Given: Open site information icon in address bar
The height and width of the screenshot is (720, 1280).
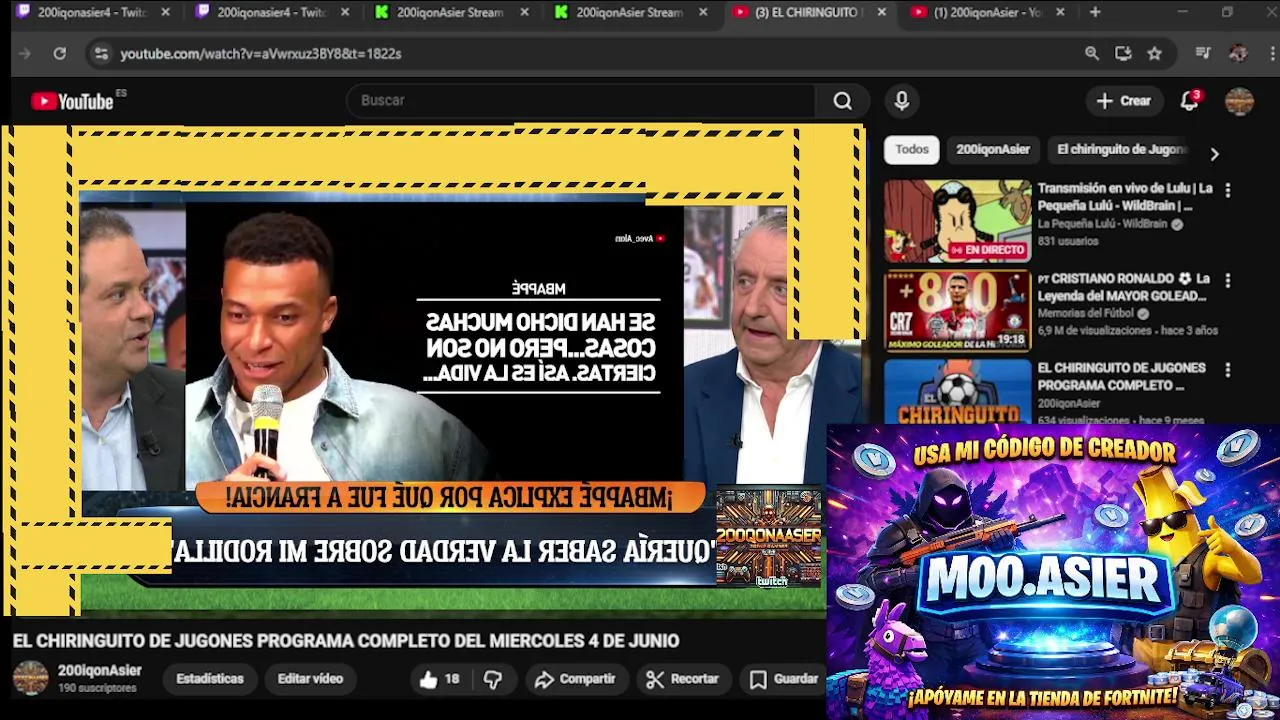Looking at the screenshot, I should click(100, 54).
